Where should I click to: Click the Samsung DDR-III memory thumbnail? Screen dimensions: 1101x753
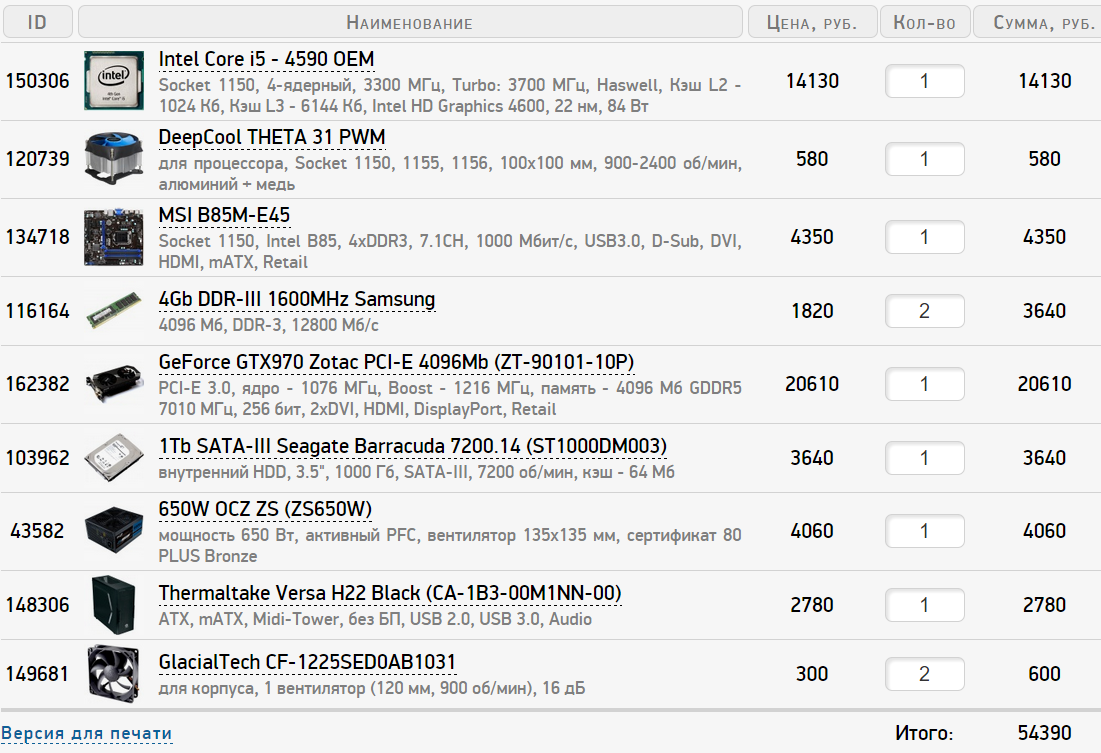114,310
